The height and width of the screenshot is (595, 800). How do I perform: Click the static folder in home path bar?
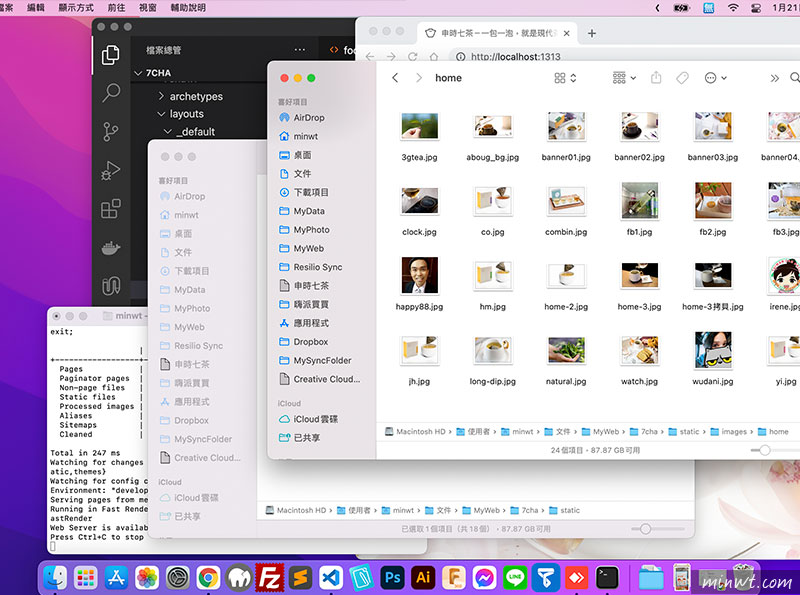click(684, 432)
